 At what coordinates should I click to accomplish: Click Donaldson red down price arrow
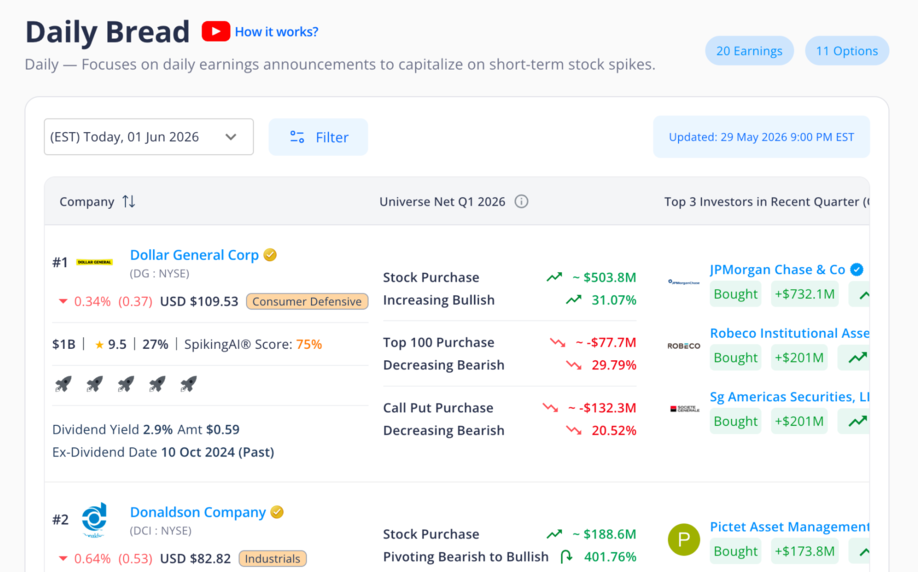pos(63,559)
